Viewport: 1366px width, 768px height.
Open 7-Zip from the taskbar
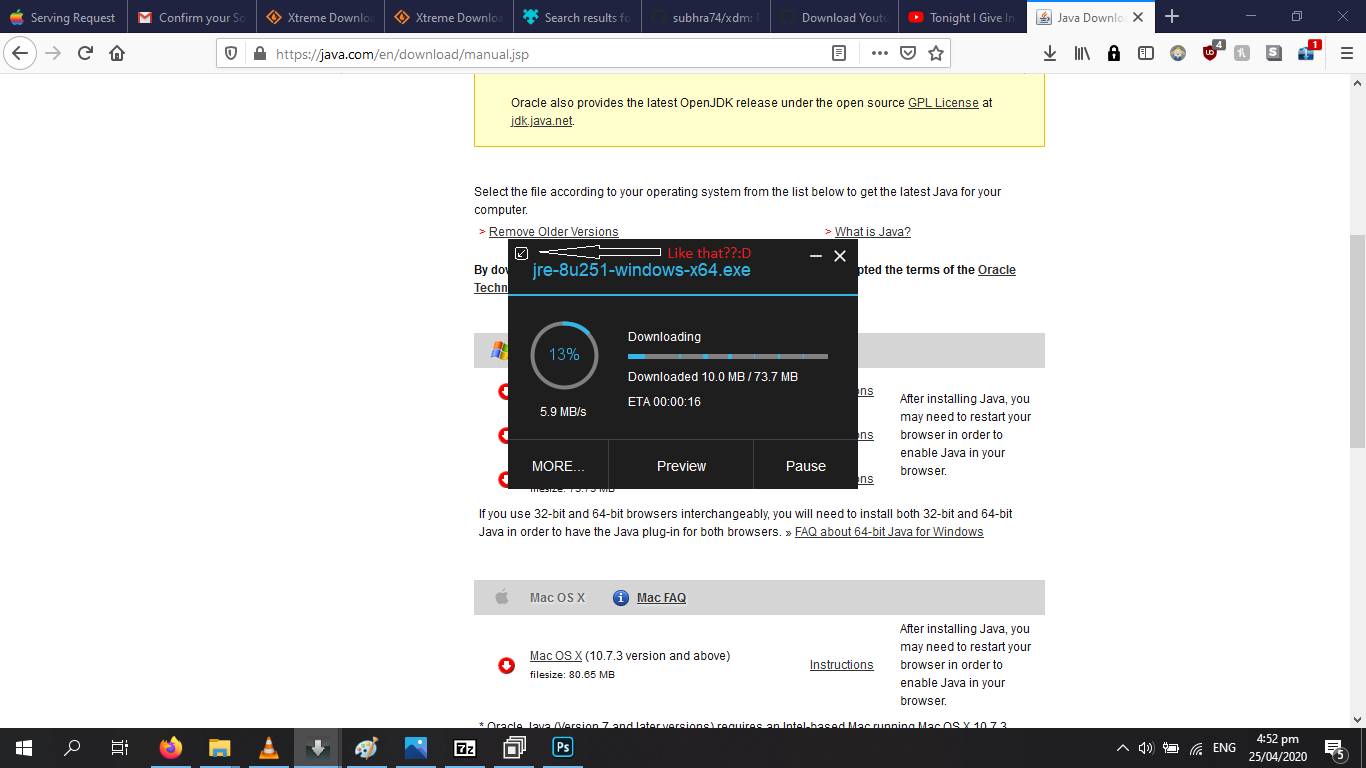point(464,747)
